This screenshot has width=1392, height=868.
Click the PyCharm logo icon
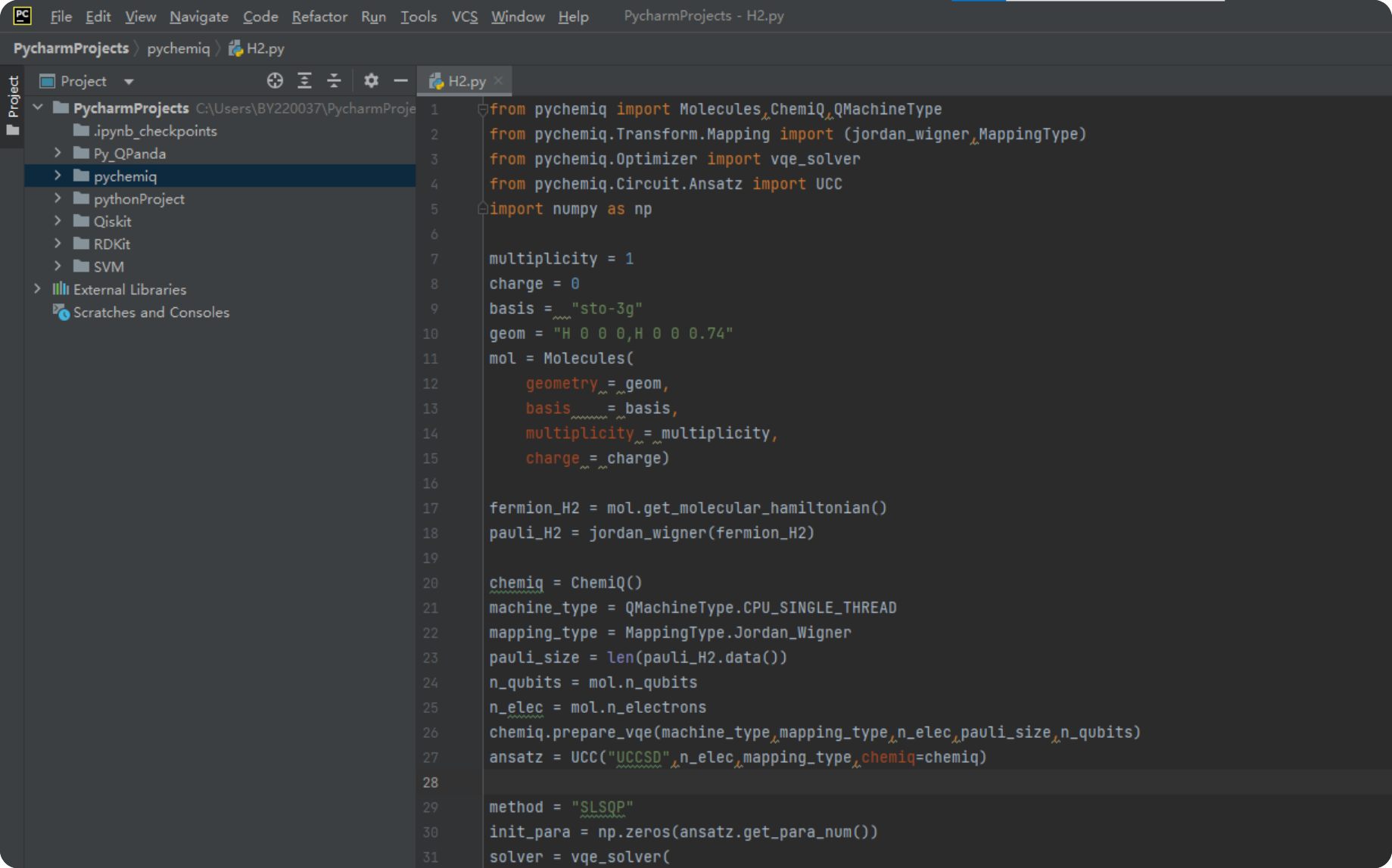pyautogui.click(x=22, y=16)
